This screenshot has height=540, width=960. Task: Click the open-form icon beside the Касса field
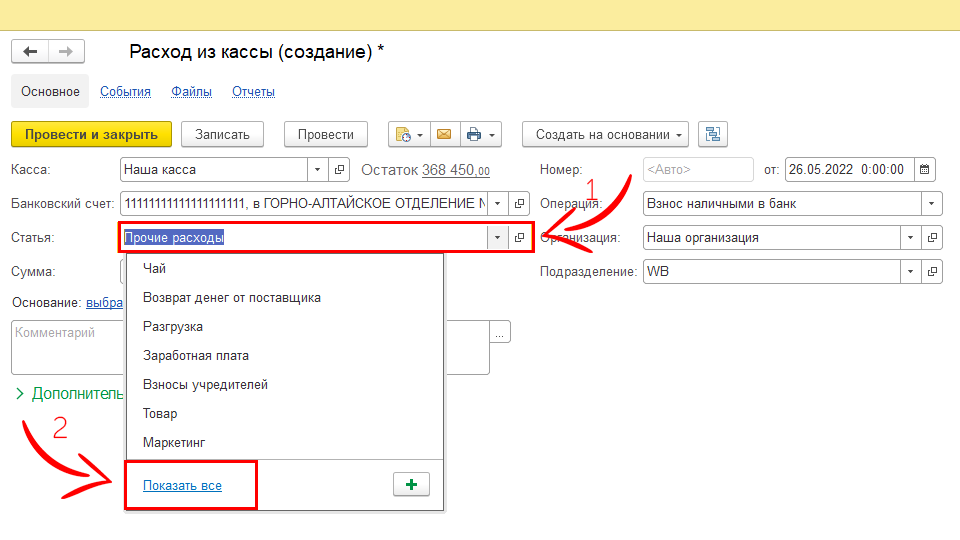tap(339, 169)
